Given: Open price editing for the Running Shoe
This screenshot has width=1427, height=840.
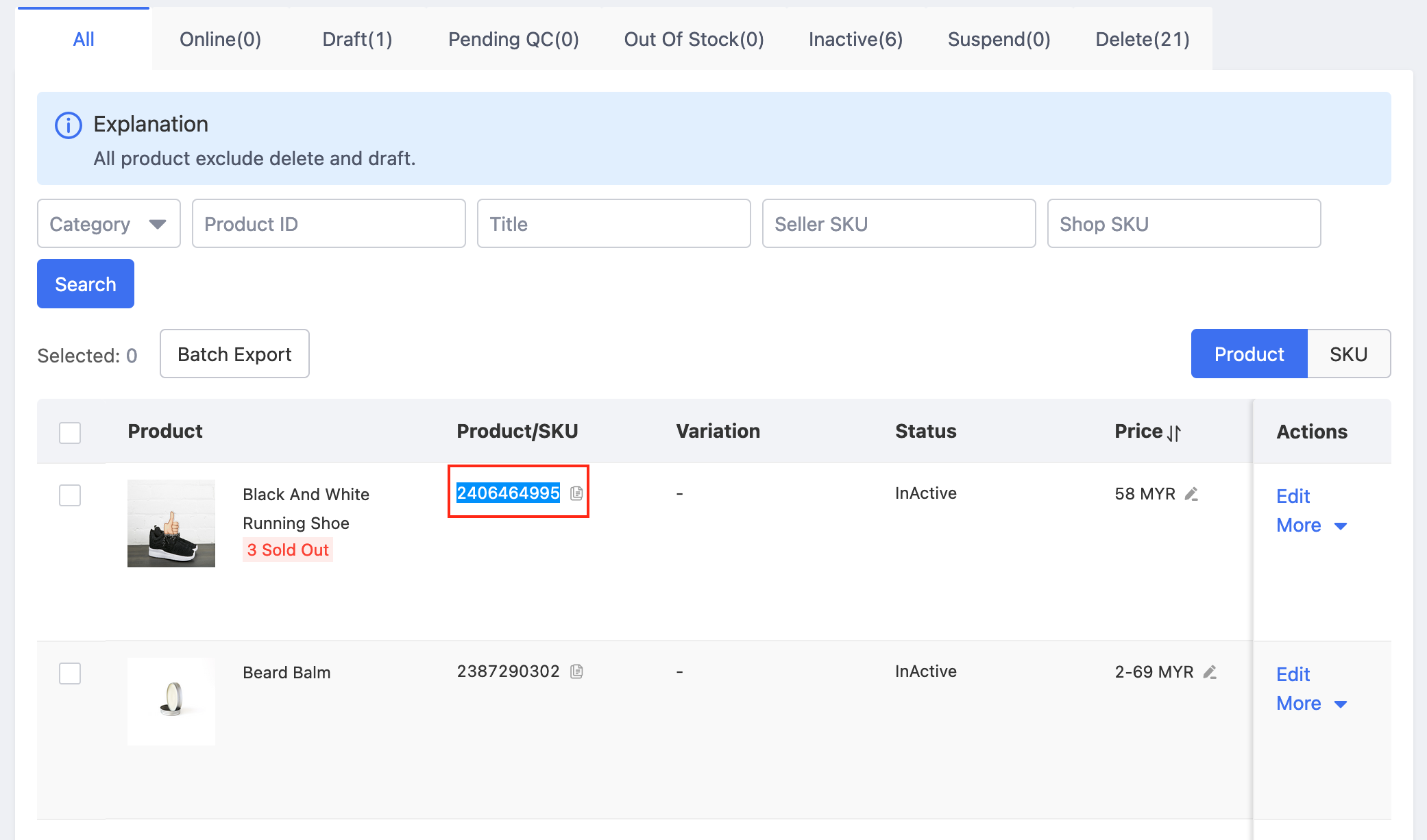Looking at the screenshot, I should pos(1191,493).
